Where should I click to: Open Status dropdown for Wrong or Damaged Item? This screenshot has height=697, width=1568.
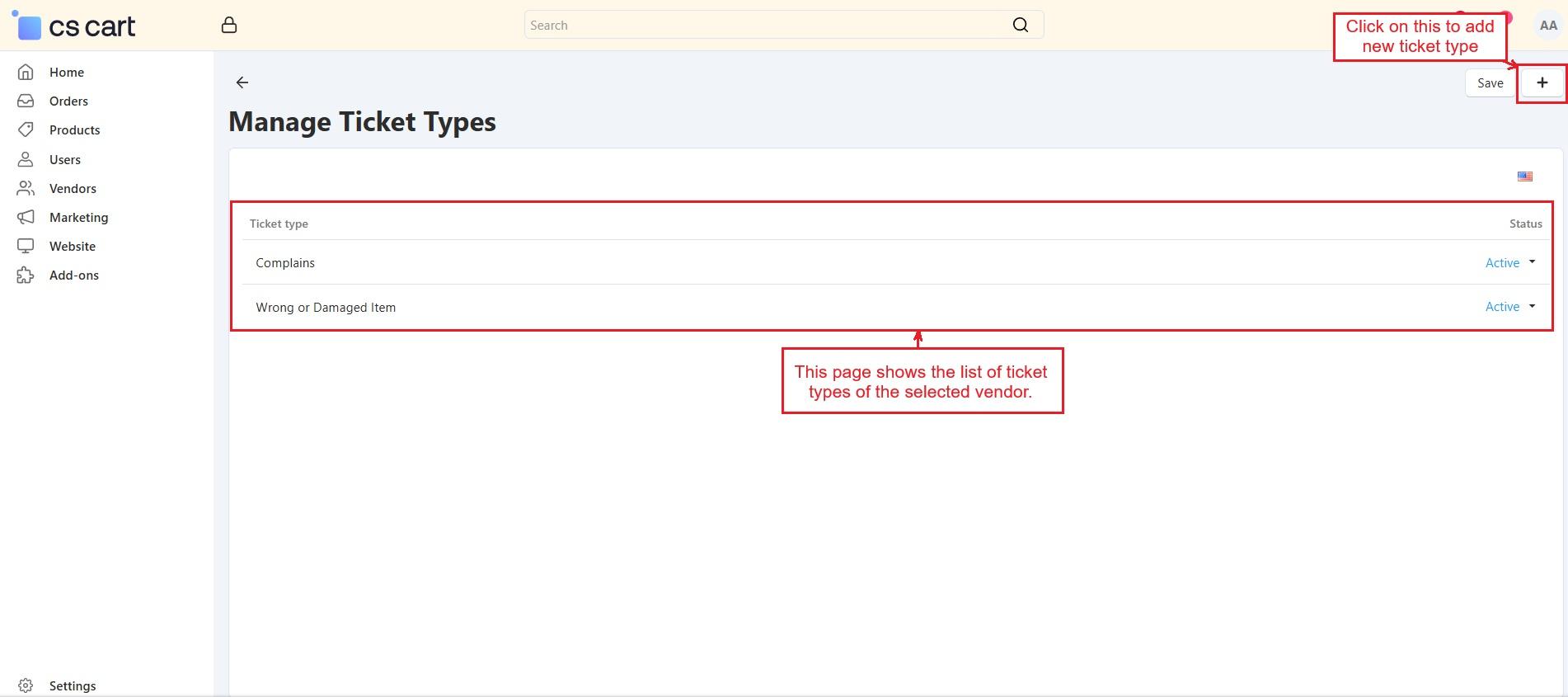tap(1509, 307)
